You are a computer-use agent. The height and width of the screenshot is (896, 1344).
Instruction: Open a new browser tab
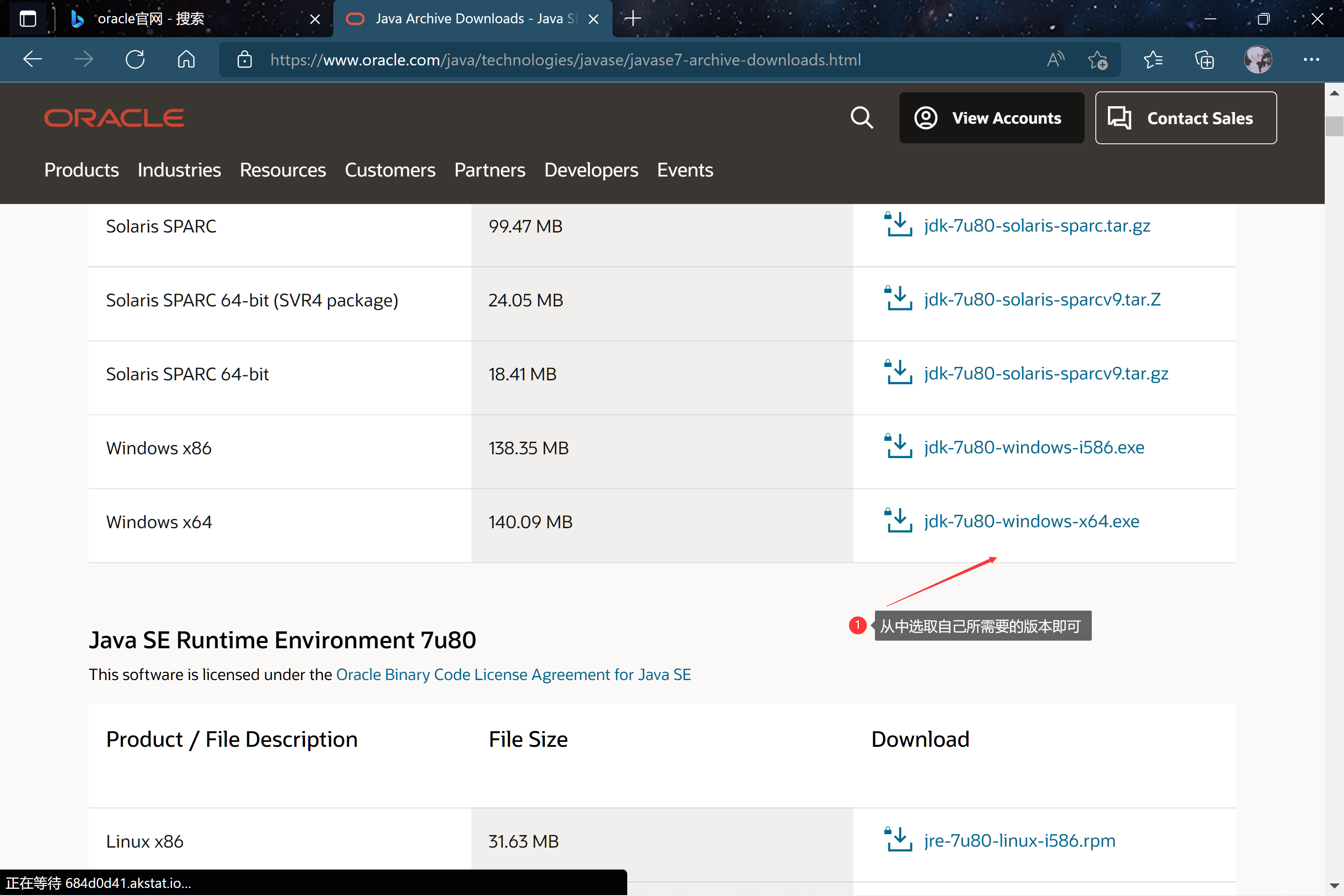click(633, 19)
